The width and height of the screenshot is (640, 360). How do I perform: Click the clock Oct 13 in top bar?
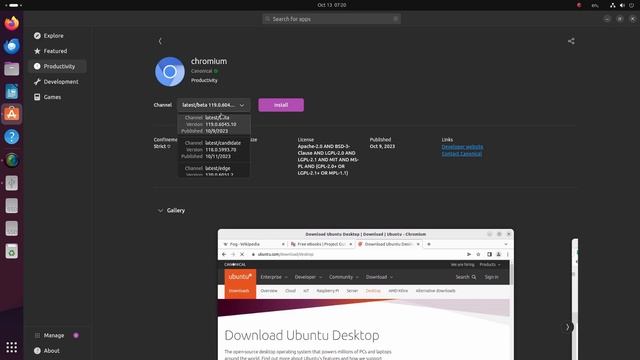tap(332, 5)
